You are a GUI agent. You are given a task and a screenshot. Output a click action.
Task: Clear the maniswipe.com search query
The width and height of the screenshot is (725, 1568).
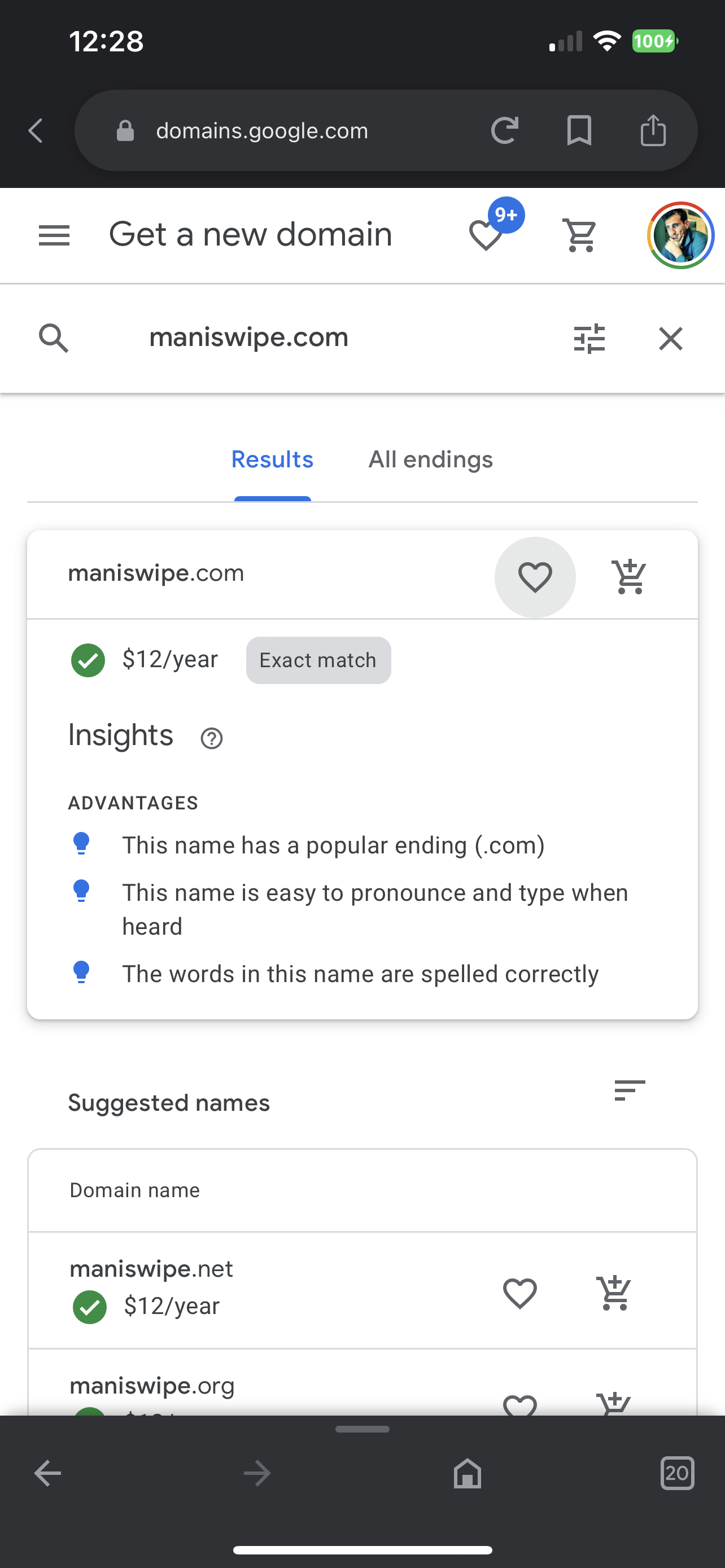point(670,339)
